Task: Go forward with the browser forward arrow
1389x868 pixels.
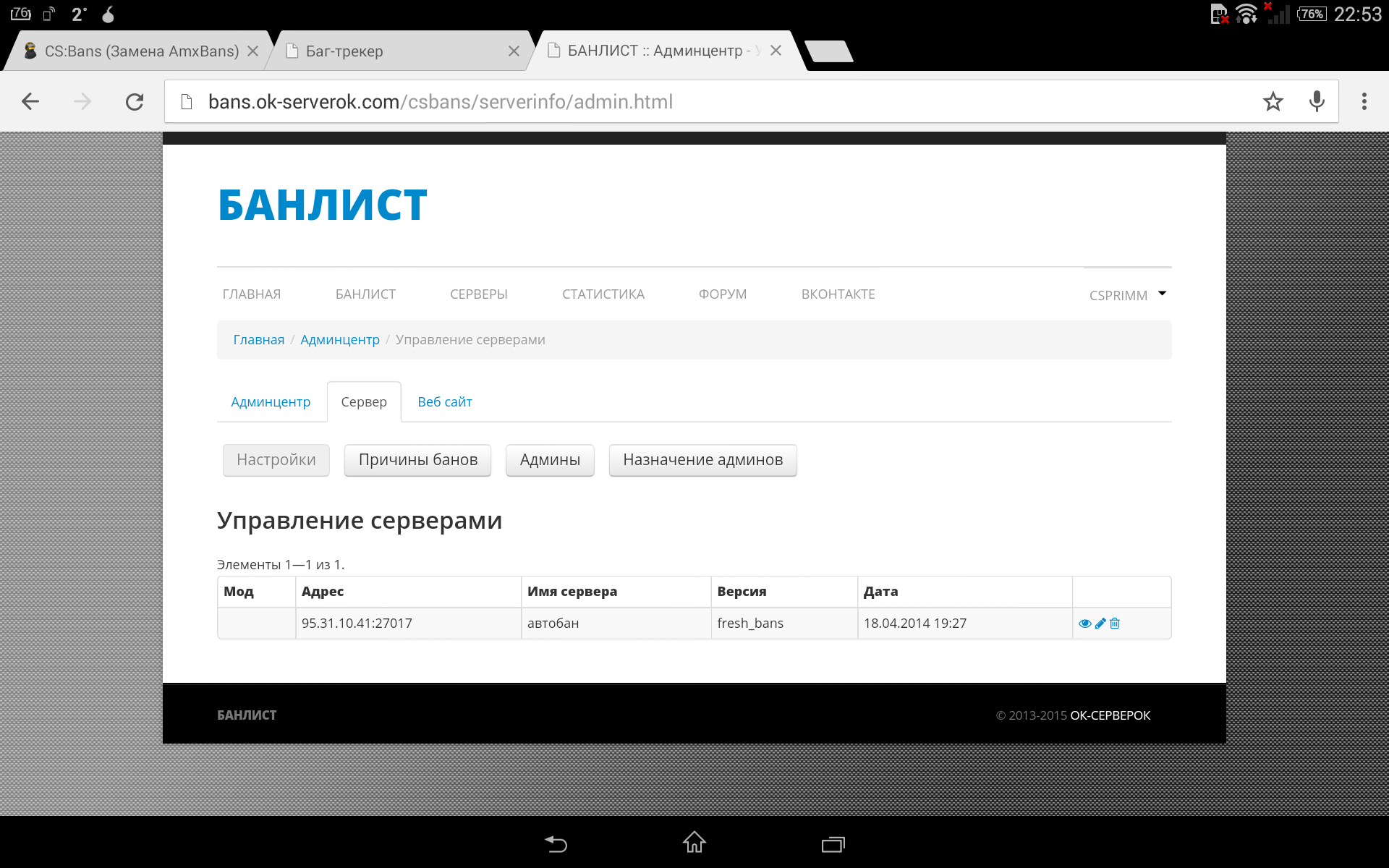Action: point(82,101)
